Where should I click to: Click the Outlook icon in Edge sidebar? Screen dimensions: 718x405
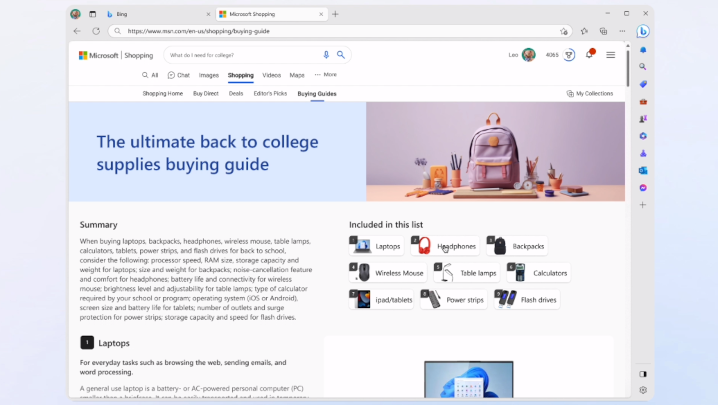(643, 170)
